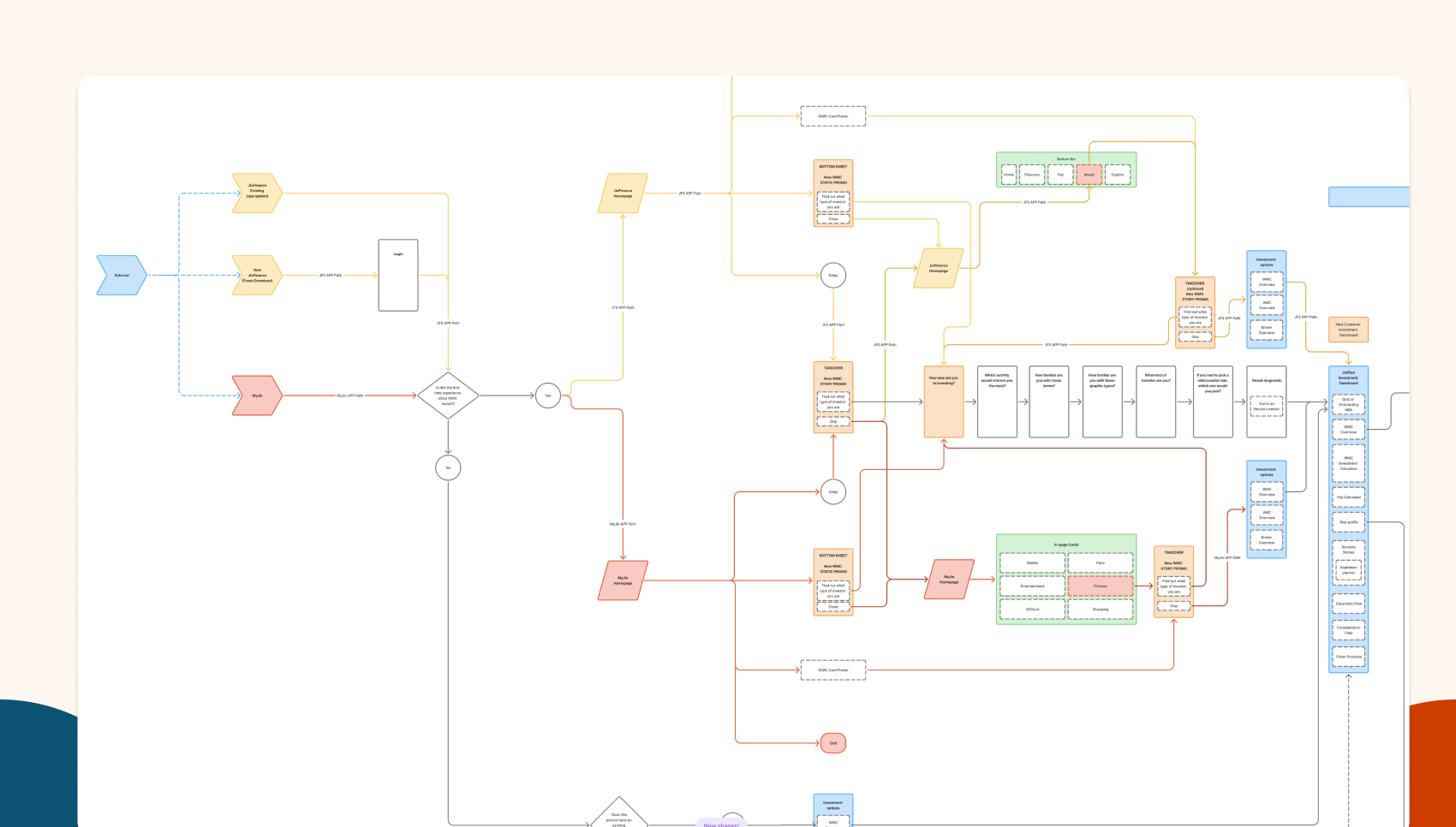The image size is (1456, 827).
Task: Click the Login screen box
Action: click(x=398, y=275)
